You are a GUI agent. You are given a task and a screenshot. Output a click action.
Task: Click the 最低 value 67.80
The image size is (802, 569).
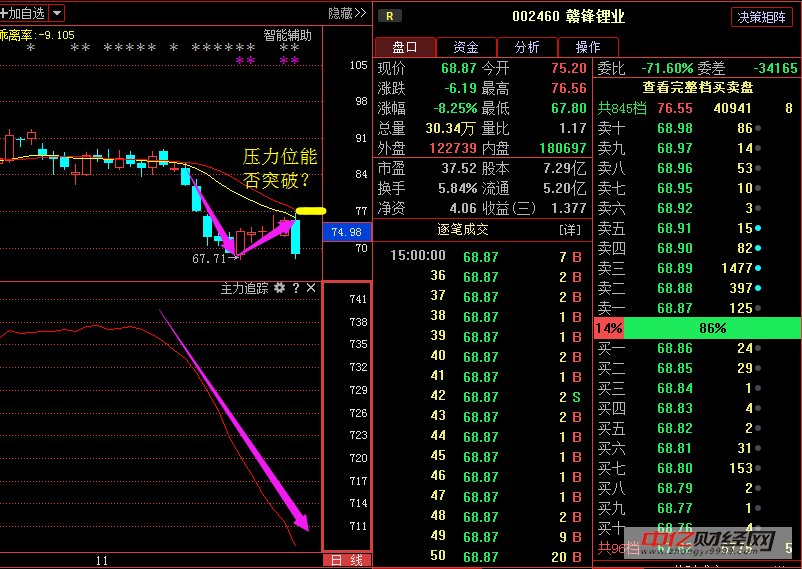(569, 108)
